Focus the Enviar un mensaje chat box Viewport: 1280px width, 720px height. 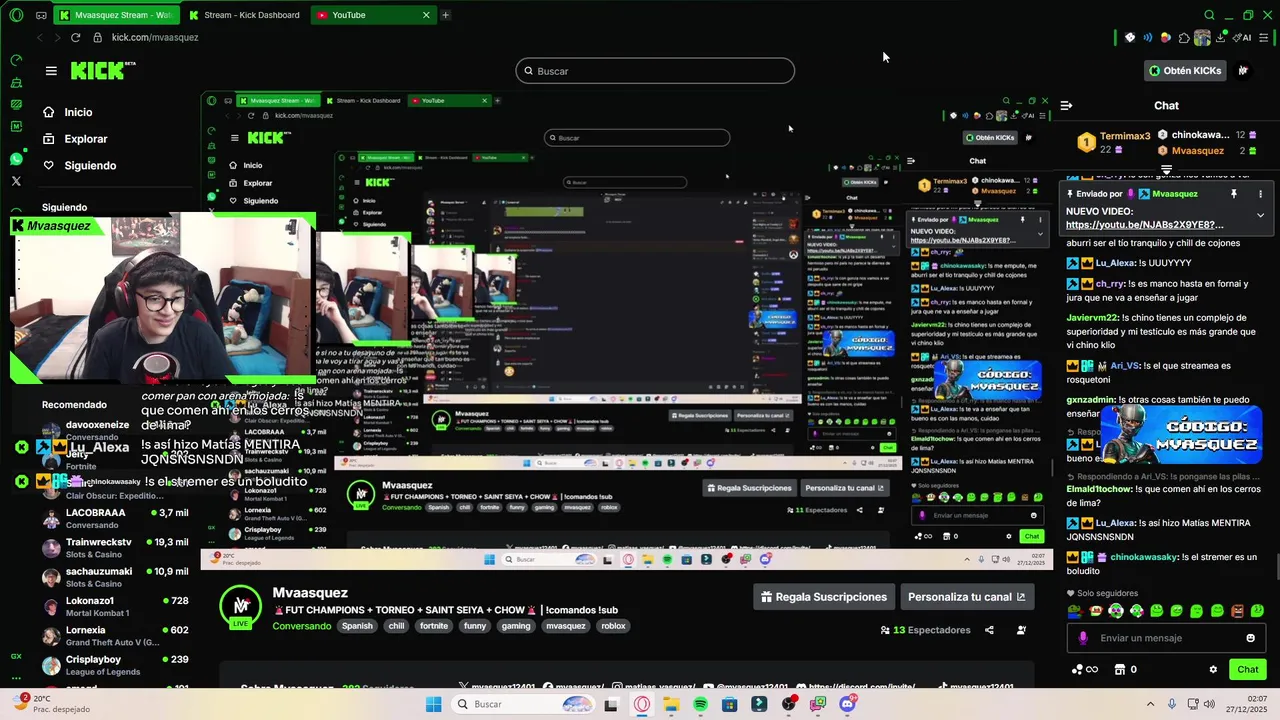coord(1166,638)
